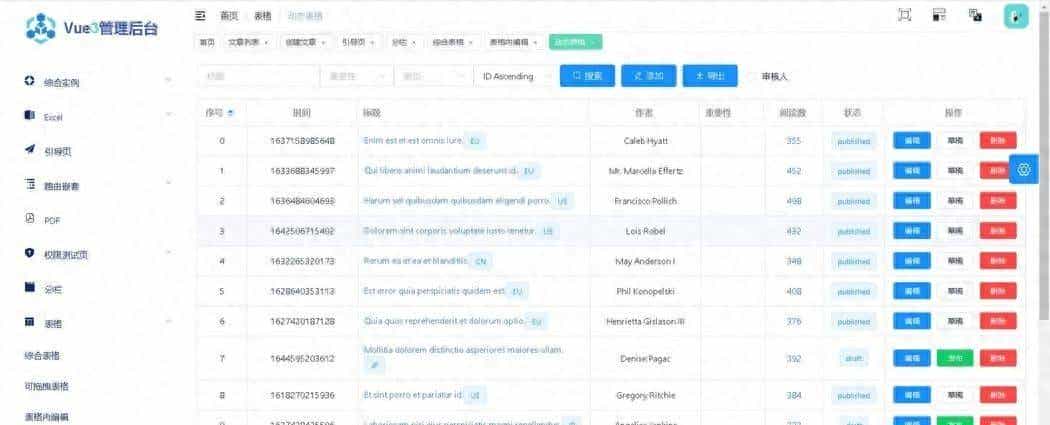Toggle the 审核人 checkbox

[753, 76]
